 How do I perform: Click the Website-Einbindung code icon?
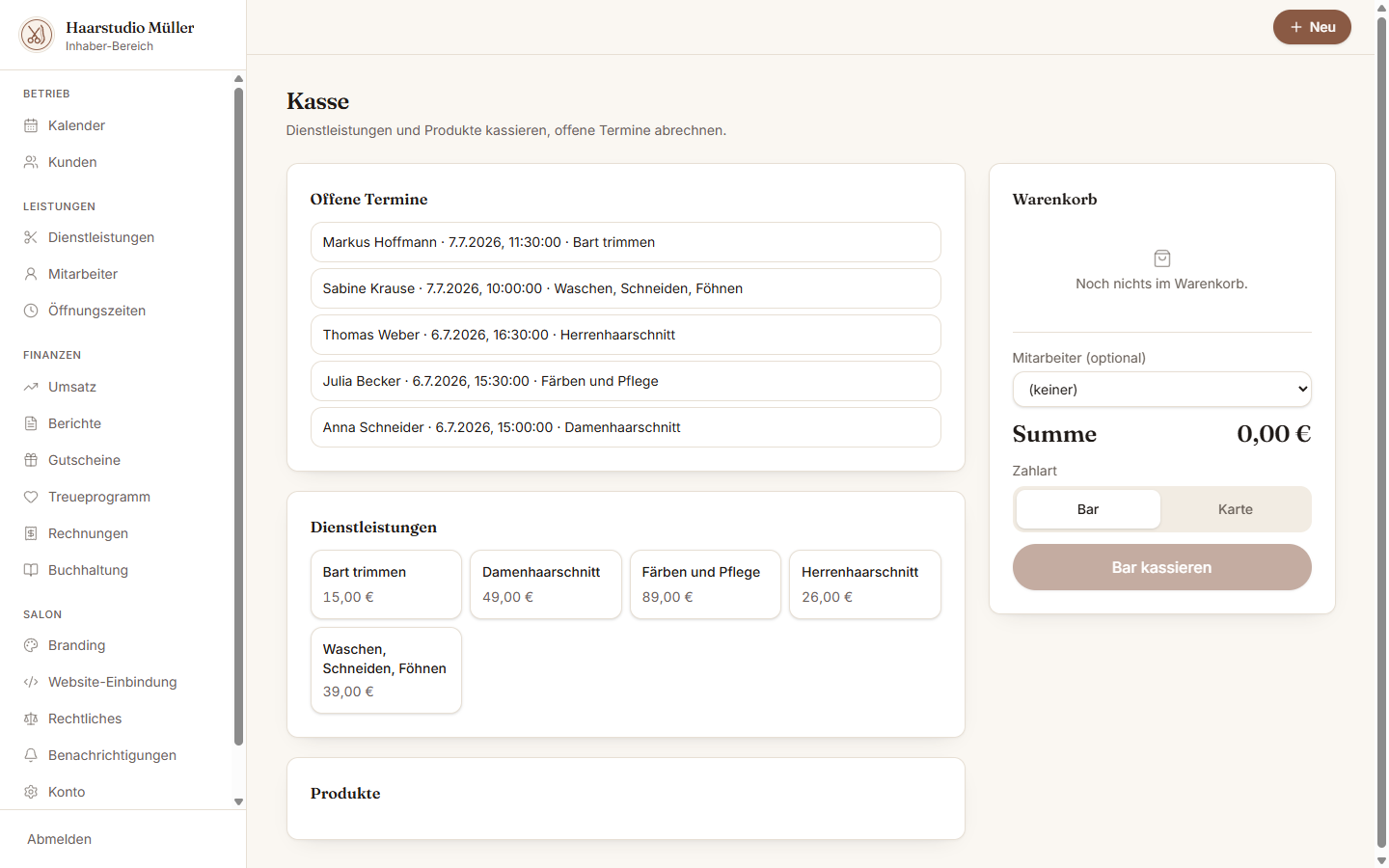31,682
